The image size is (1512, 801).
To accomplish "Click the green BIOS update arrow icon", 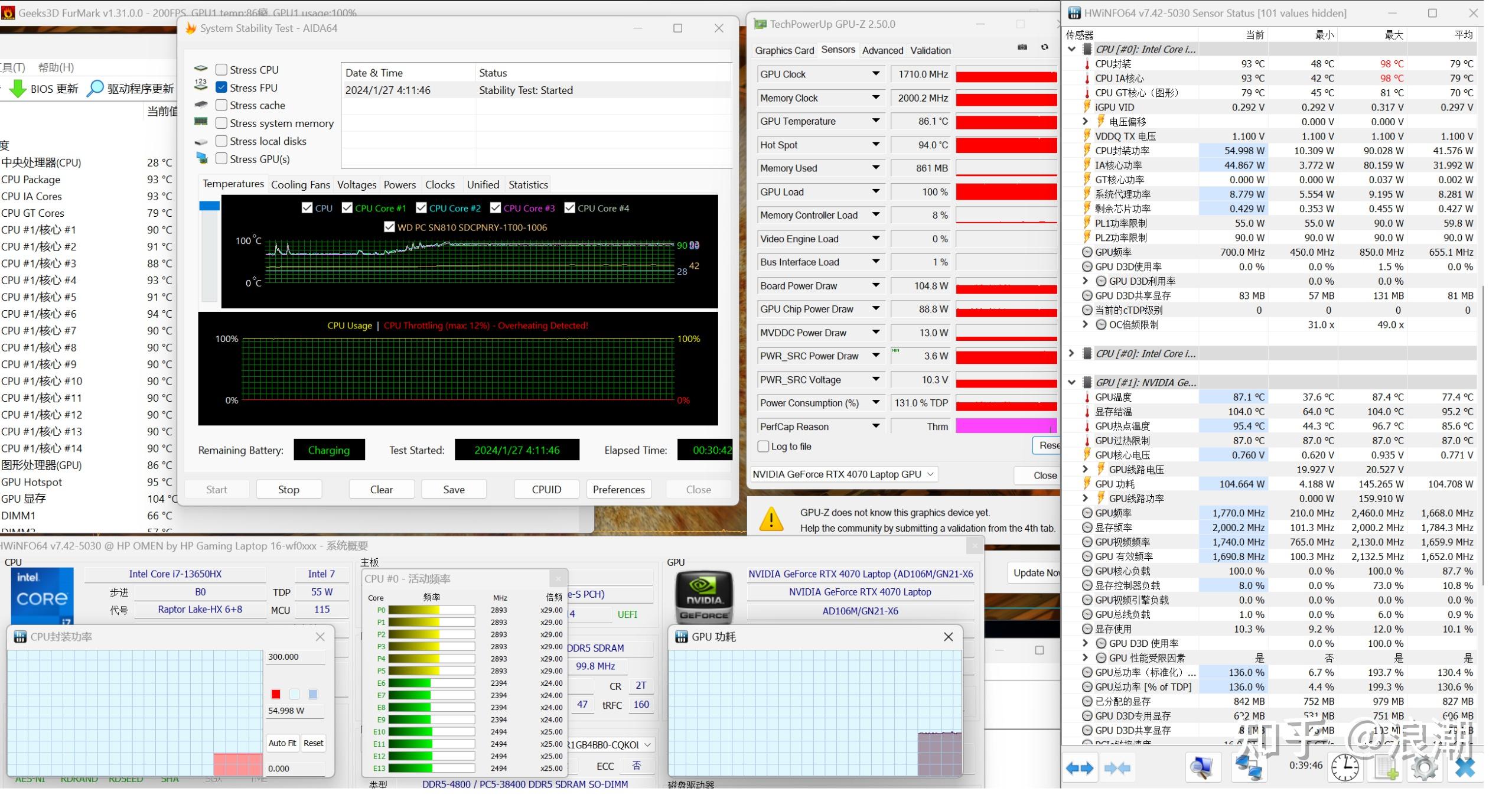I will [18, 89].
